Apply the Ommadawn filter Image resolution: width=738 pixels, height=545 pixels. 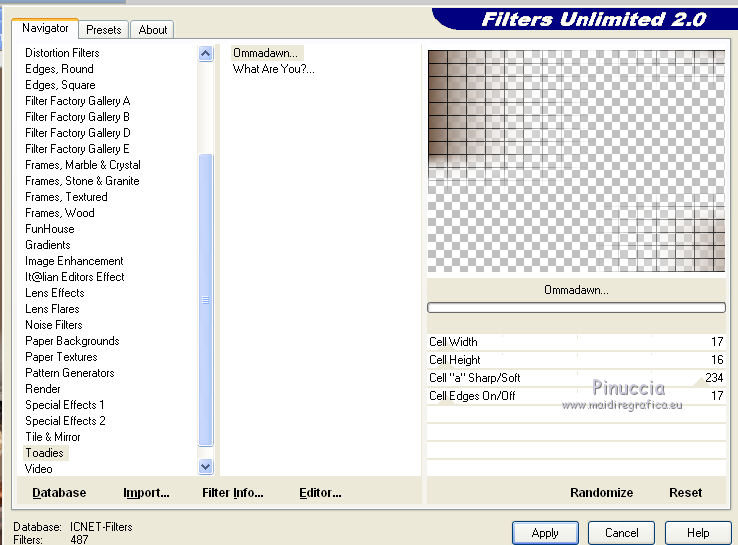point(545,533)
